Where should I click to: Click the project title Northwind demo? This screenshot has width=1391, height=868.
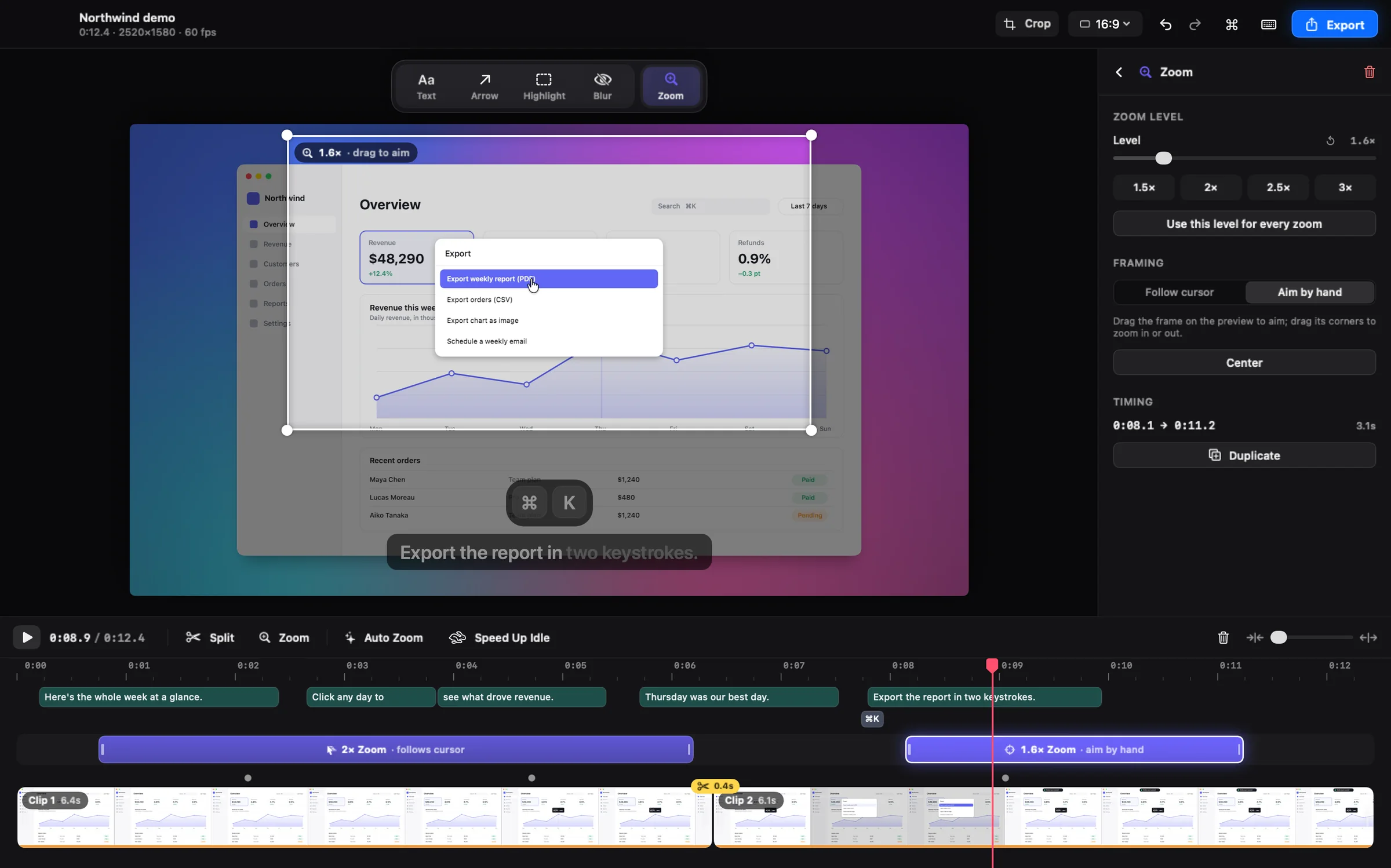tap(127, 17)
